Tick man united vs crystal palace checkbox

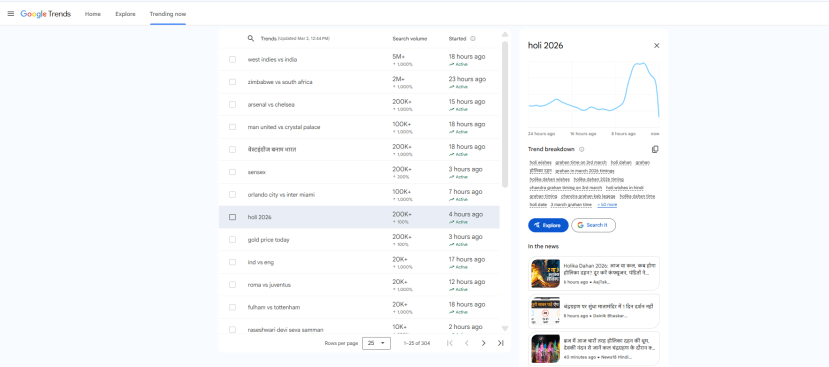(x=233, y=127)
